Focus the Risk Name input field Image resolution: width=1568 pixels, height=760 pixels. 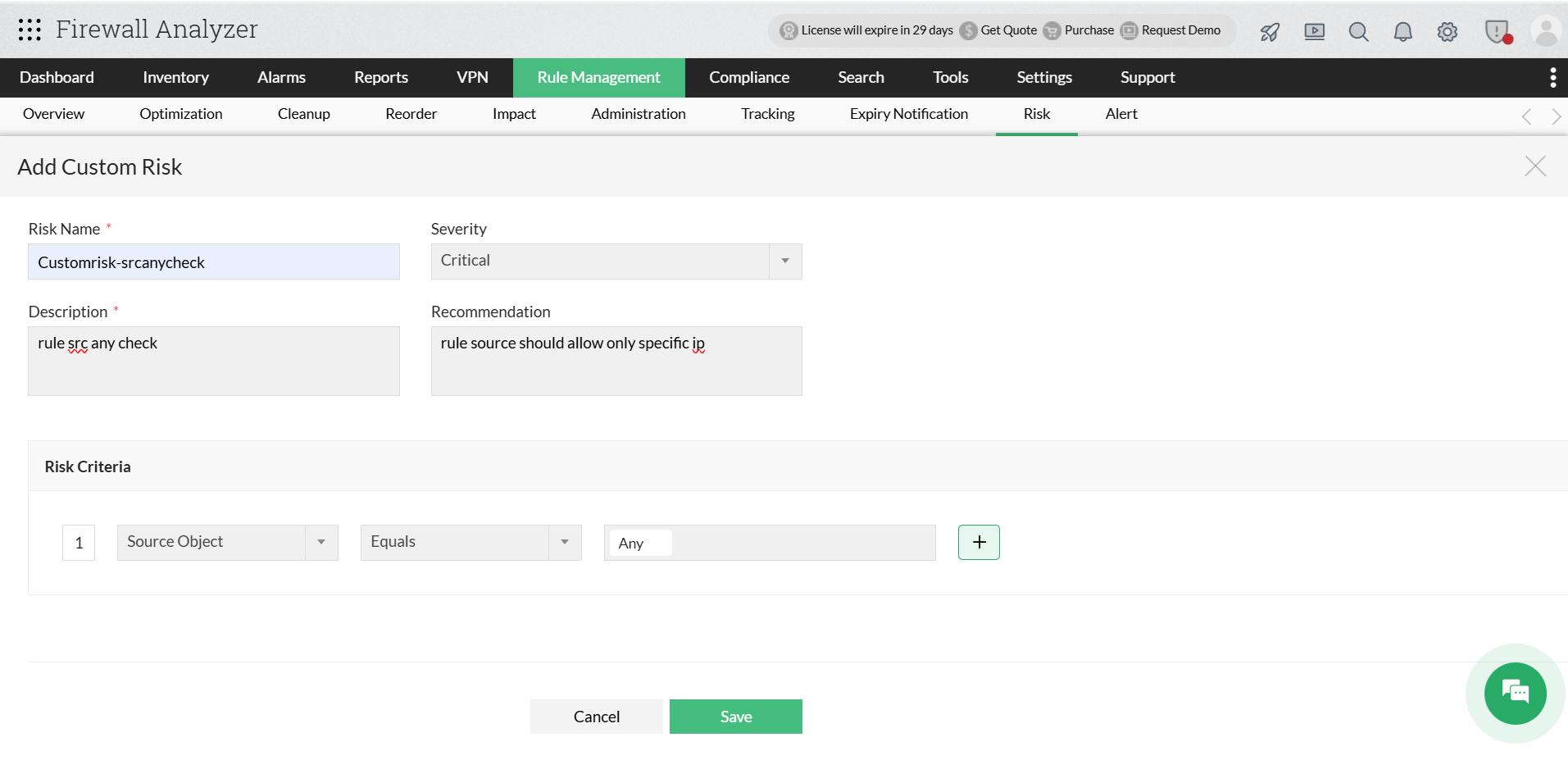coord(214,262)
